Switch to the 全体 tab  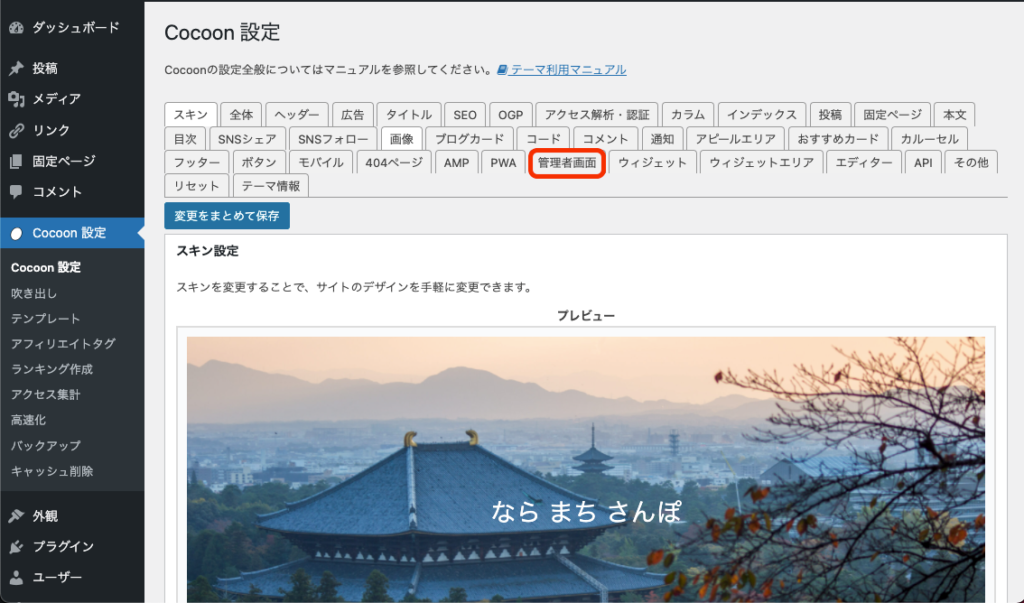[x=241, y=114]
